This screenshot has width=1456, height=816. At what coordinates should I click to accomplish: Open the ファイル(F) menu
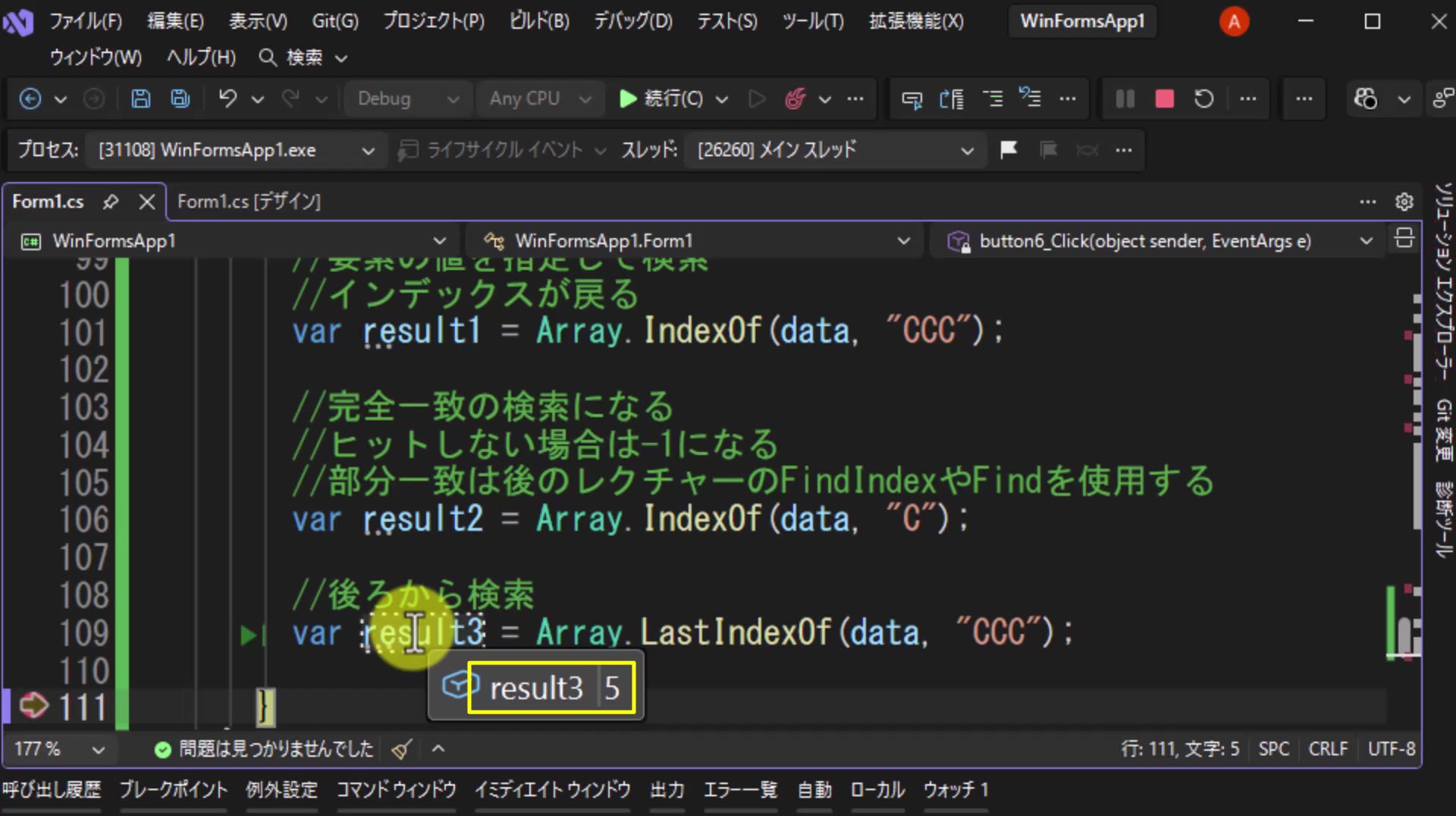pyautogui.click(x=86, y=21)
